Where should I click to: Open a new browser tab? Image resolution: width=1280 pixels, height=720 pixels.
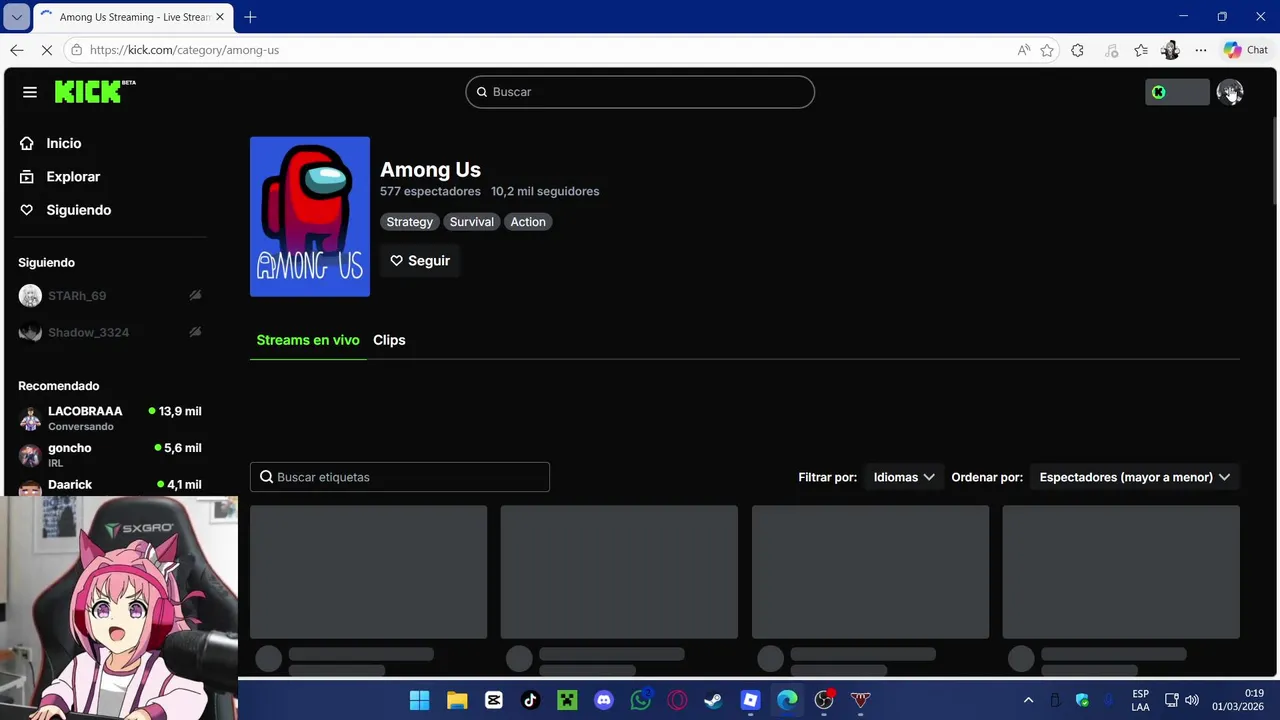click(x=250, y=17)
